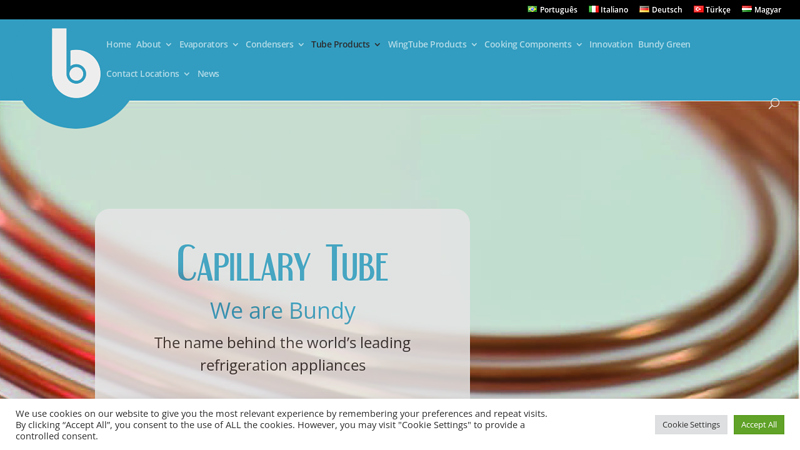Open Cookie Settings
800x450 pixels.
pyautogui.click(x=691, y=424)
